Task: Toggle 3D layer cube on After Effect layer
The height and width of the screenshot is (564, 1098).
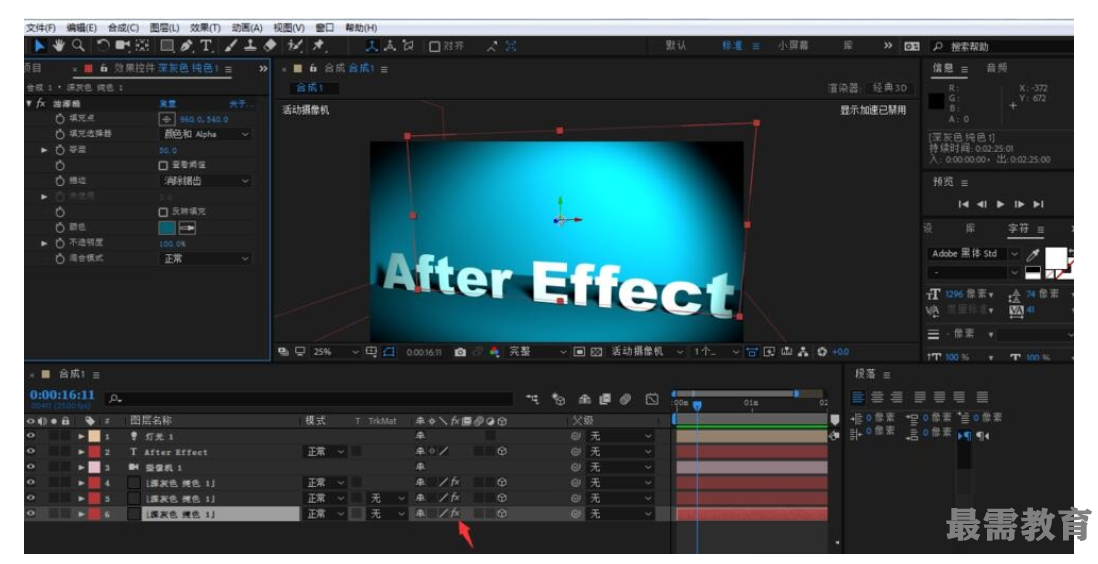Action: pos(502,451)
